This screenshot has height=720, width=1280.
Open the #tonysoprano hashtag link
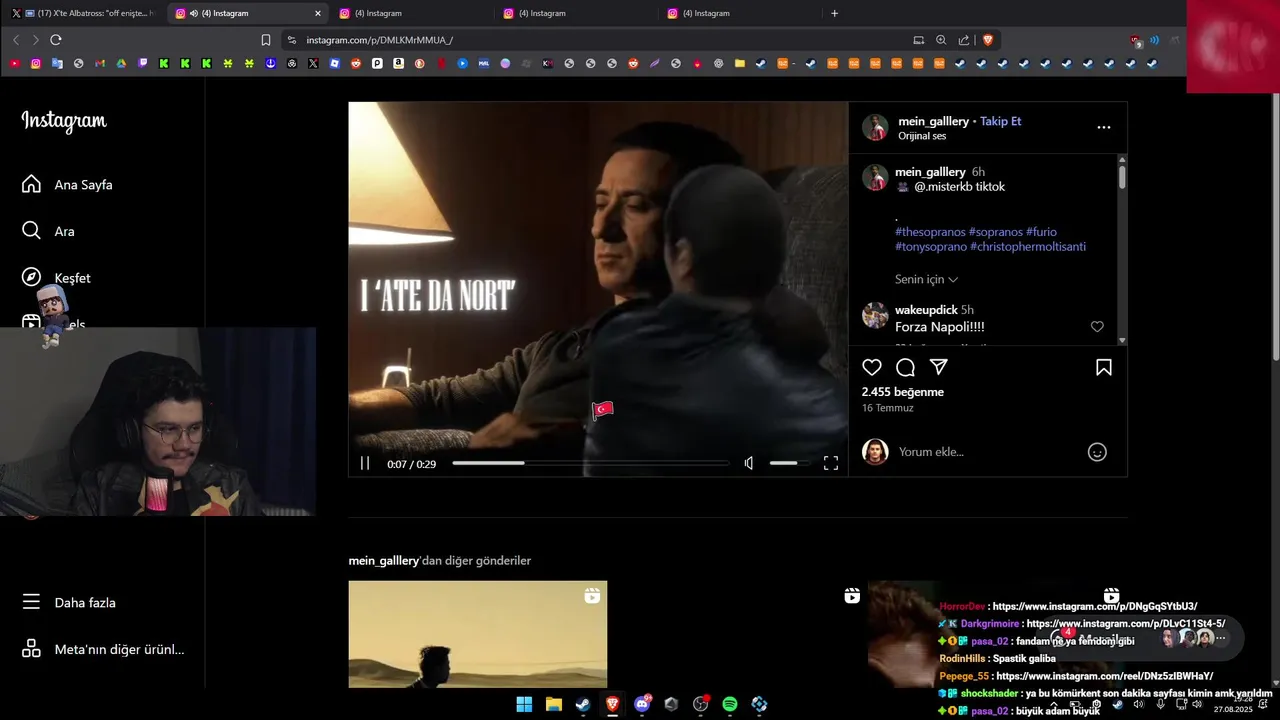[x=931, y=247]
